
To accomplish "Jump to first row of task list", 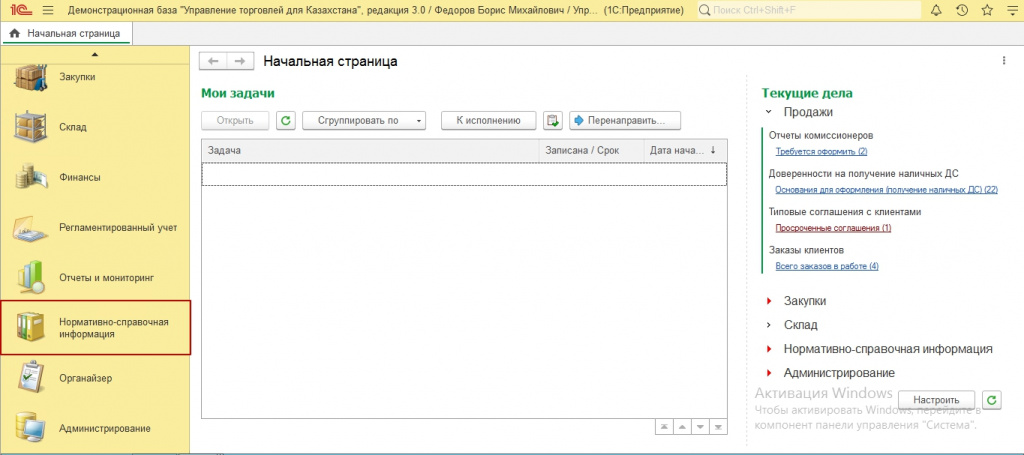I will coord(664,427).
